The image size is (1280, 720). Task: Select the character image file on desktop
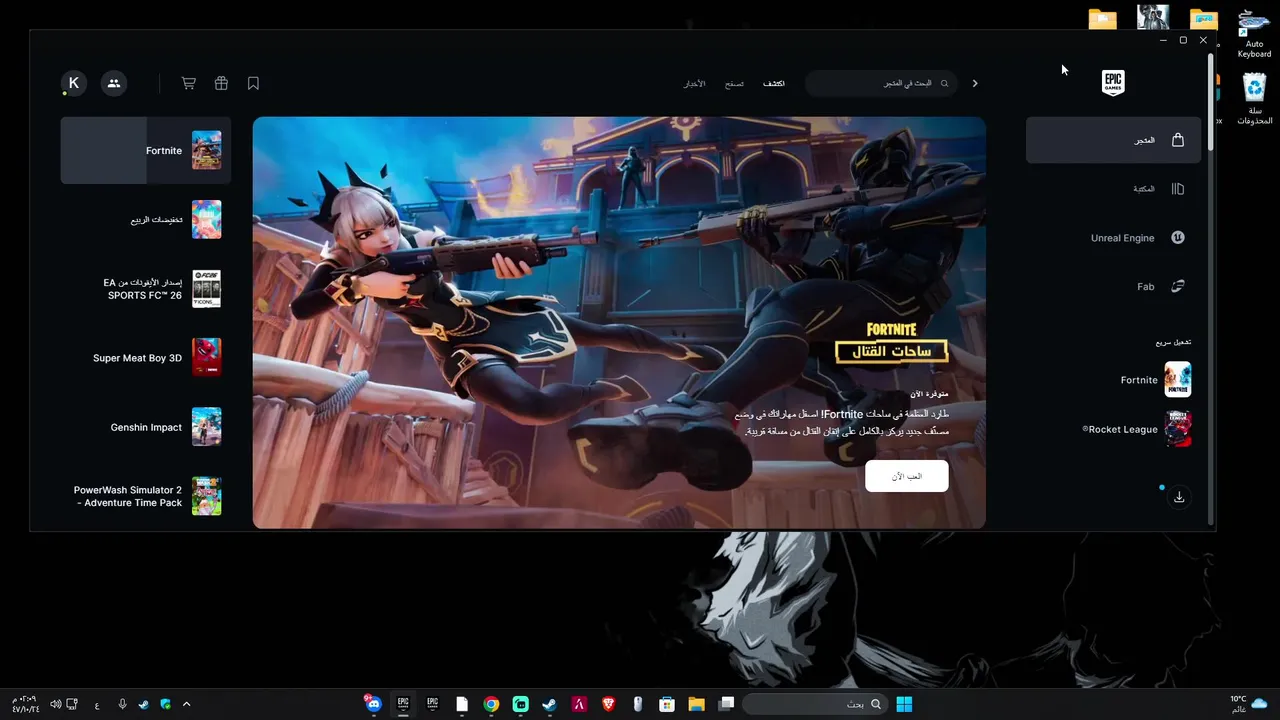click(x=1153, y=18)
